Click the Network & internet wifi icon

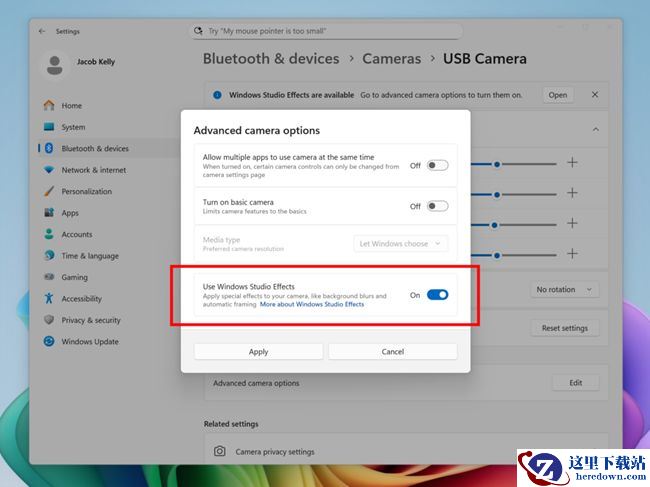pyautogui.click(x=49, y=170)
